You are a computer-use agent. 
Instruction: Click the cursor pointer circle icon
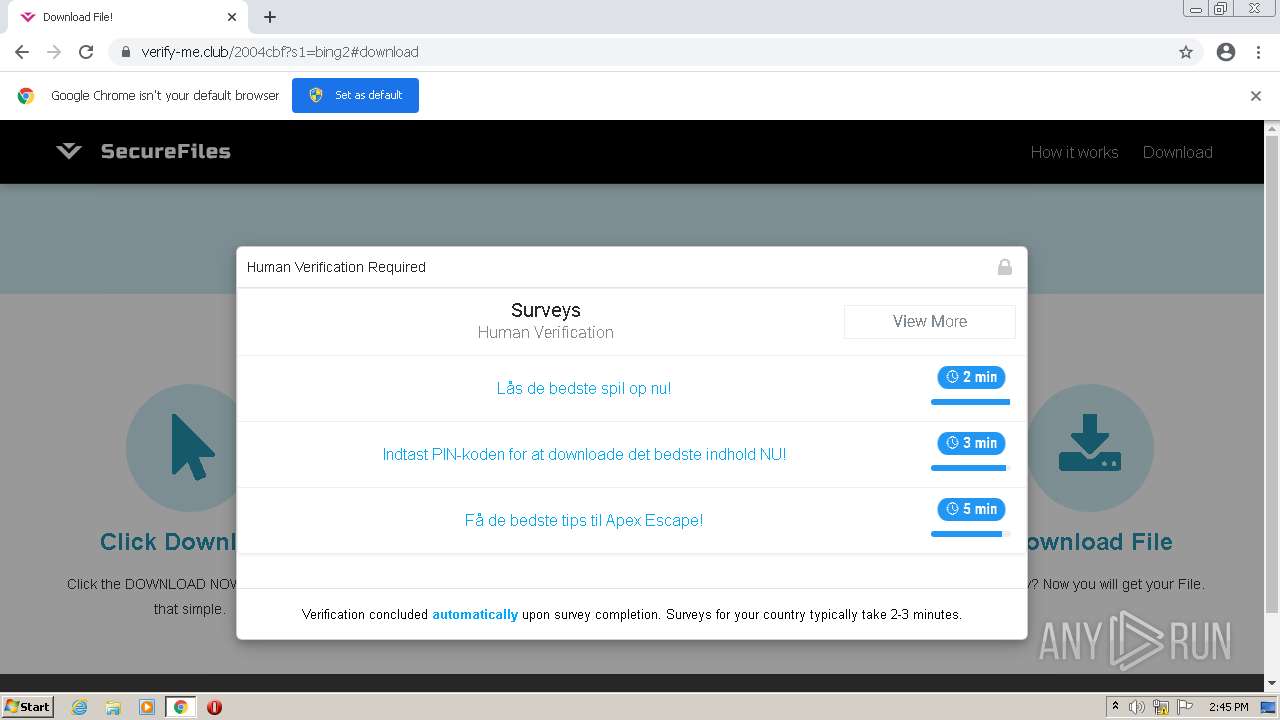(189, 447)
